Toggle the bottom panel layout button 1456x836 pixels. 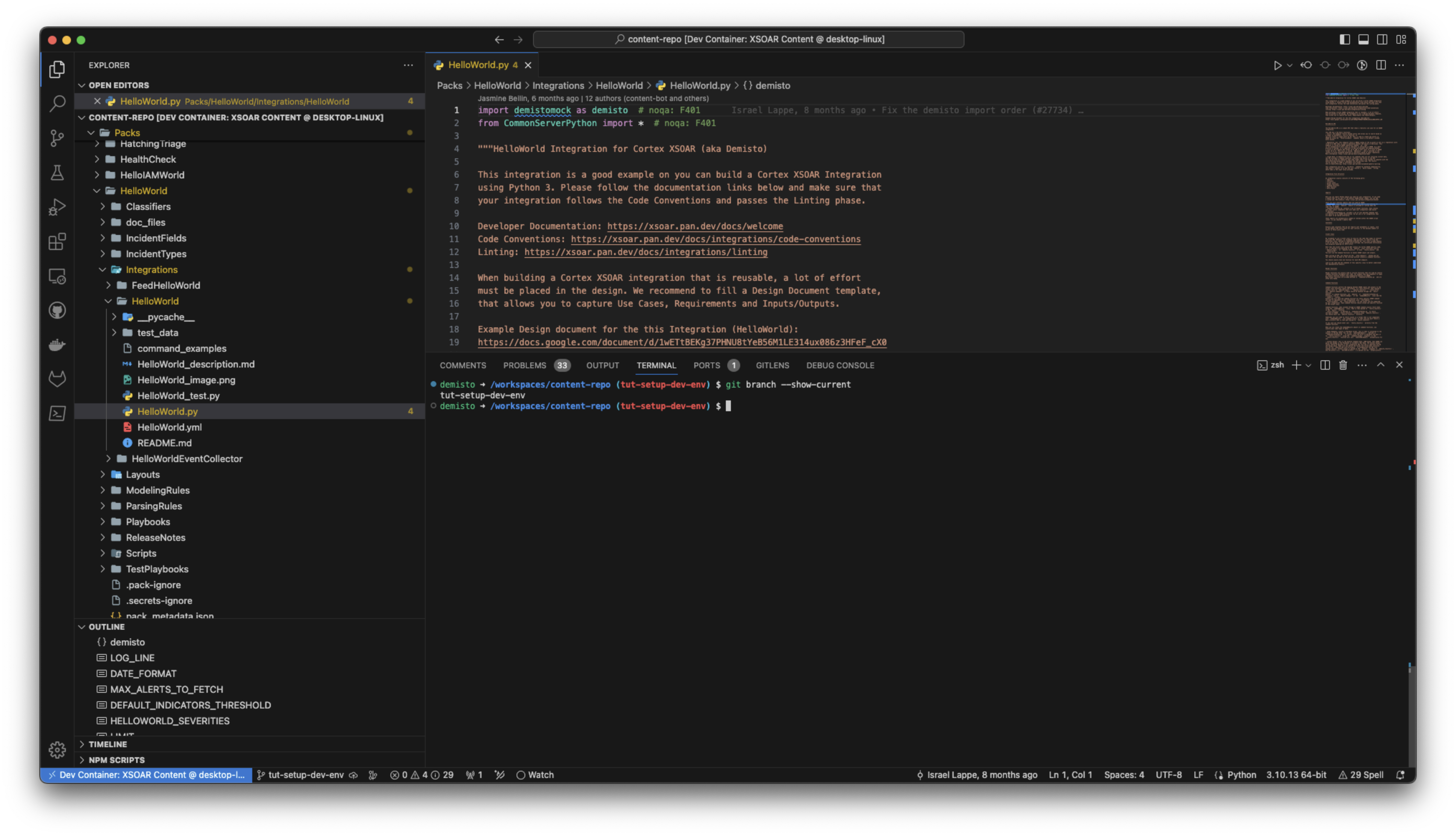[1363, 40]
